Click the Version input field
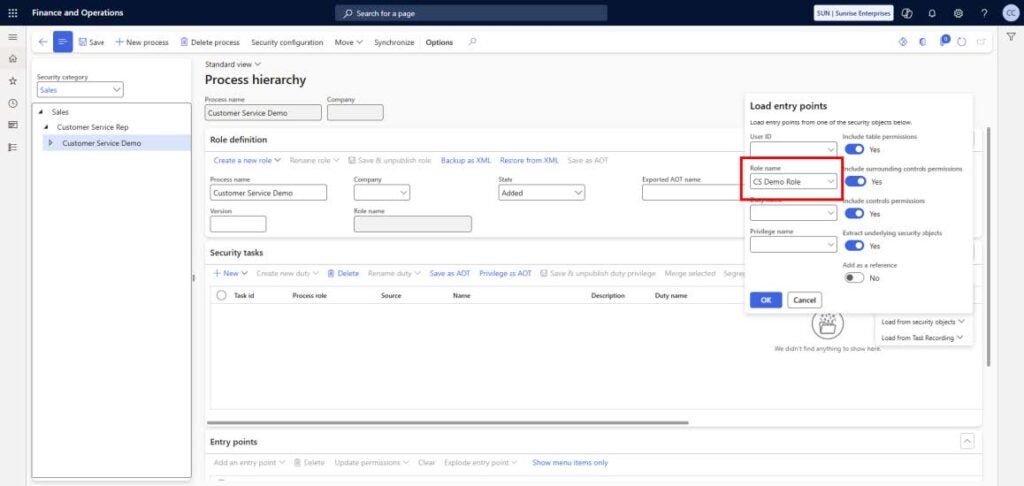Screen dimensions: 1024x486 tap(238, 224)
